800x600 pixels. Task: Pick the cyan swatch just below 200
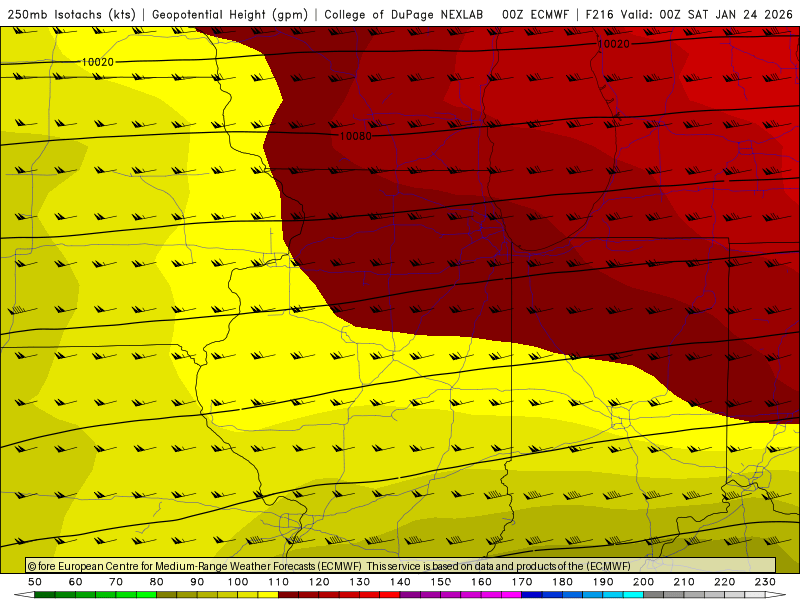pyautogui.click(x=633, y=595)
